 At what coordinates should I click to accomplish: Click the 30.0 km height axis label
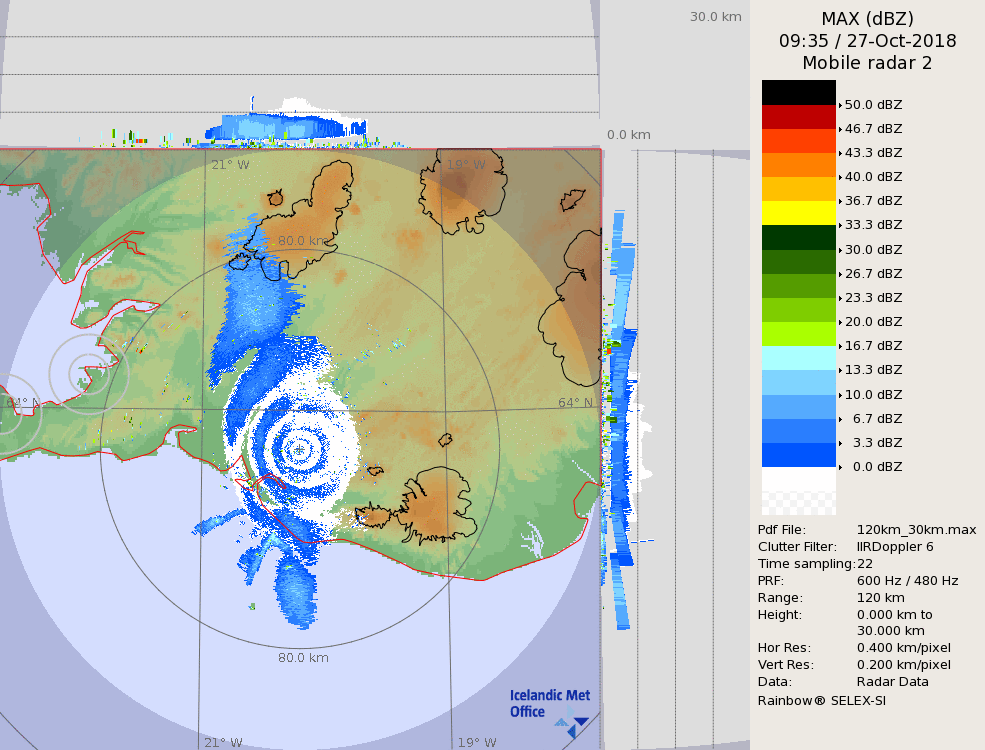716,17
